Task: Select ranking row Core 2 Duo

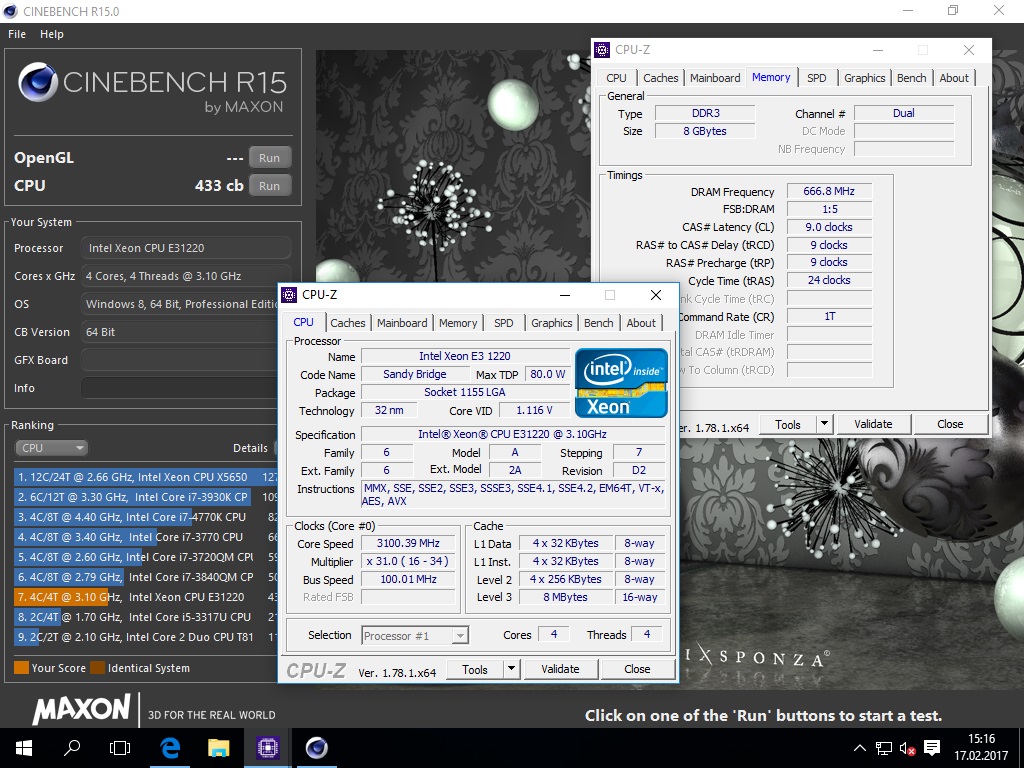Action: click(x=145, y=637)
